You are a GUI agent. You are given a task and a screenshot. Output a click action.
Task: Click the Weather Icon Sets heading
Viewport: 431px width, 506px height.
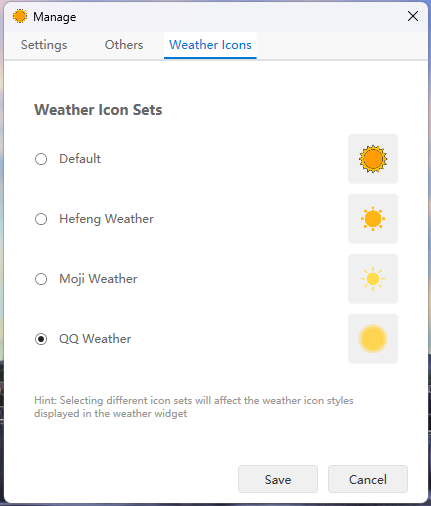[98, 110]
